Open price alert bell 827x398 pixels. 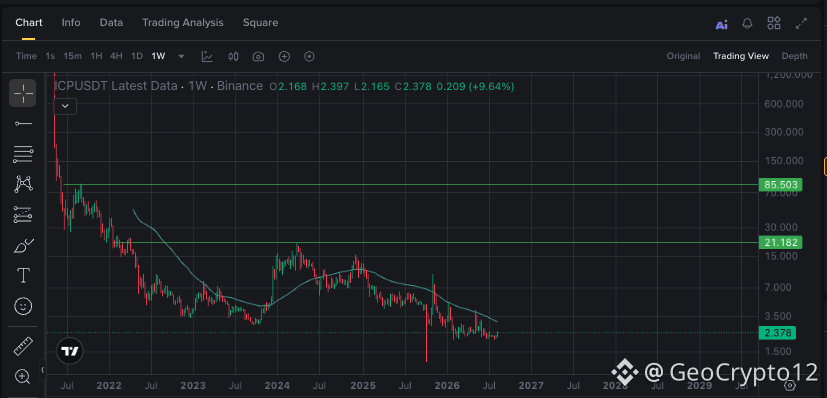tap(747, 23)
